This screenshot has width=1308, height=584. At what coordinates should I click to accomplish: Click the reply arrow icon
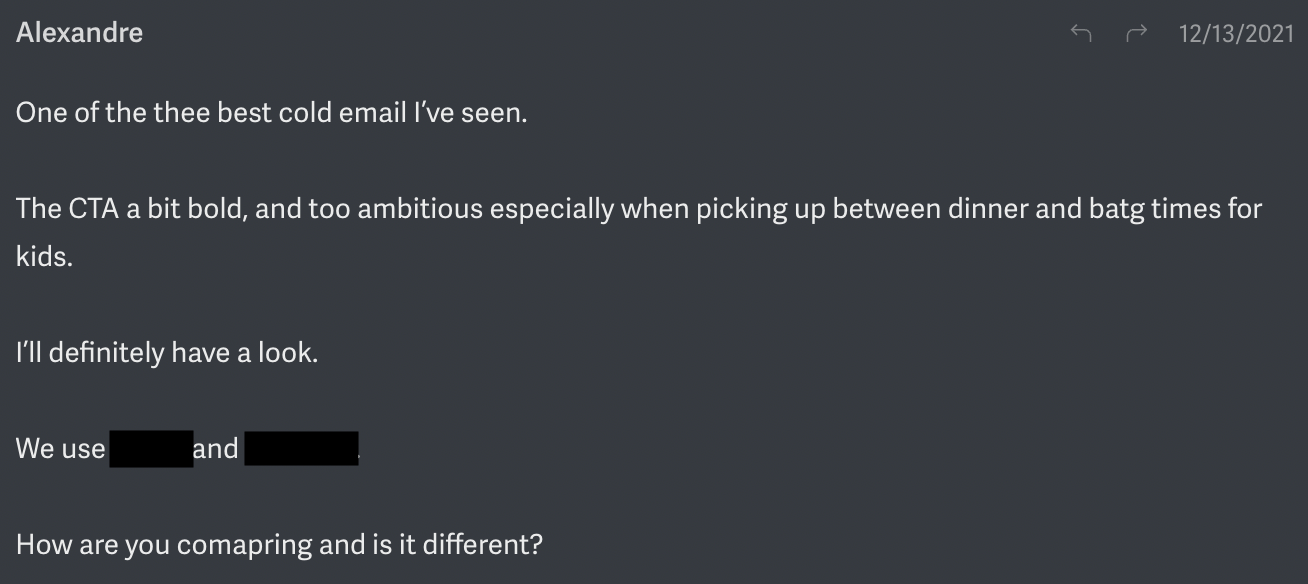click(x=1080, y=34)
